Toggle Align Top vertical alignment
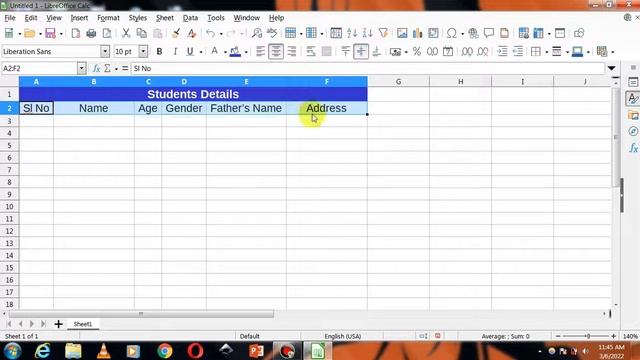Image resolution: width=640 pixels, height=360 pixels. click(x=345, y=51)
